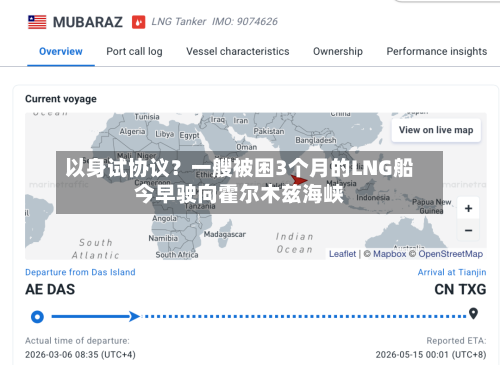Viewport: 500px width, 365px height.
Task: Select the IMO: 9074626 text
Action: [x=245, y=22]
